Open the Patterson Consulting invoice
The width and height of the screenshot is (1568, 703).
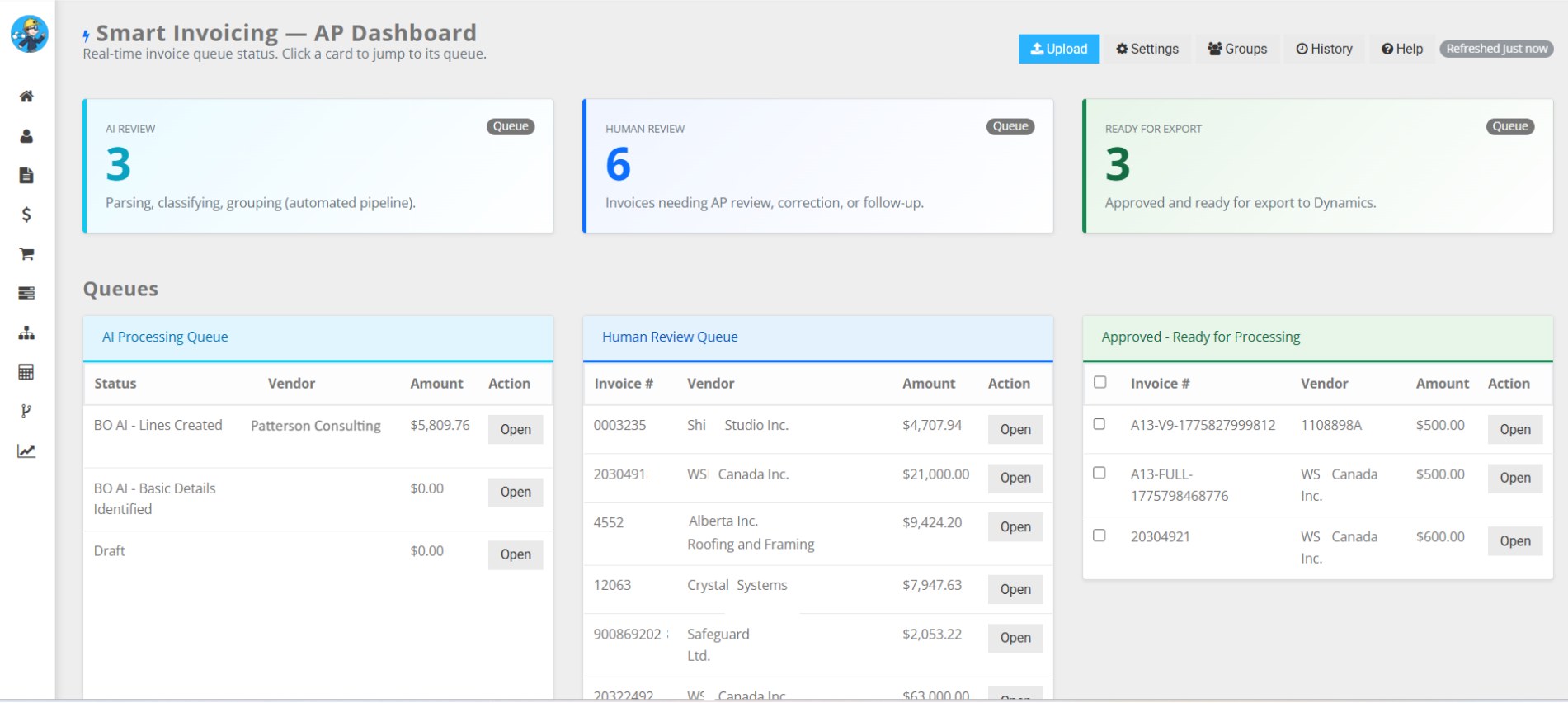click(516, 429)
